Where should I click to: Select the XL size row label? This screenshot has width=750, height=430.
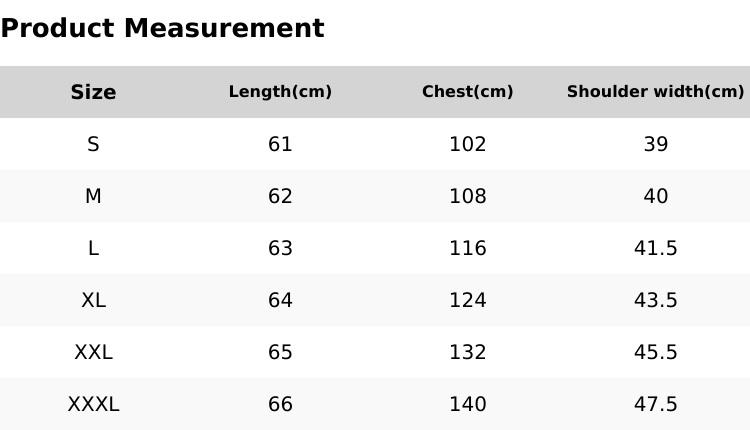[93, 300]
